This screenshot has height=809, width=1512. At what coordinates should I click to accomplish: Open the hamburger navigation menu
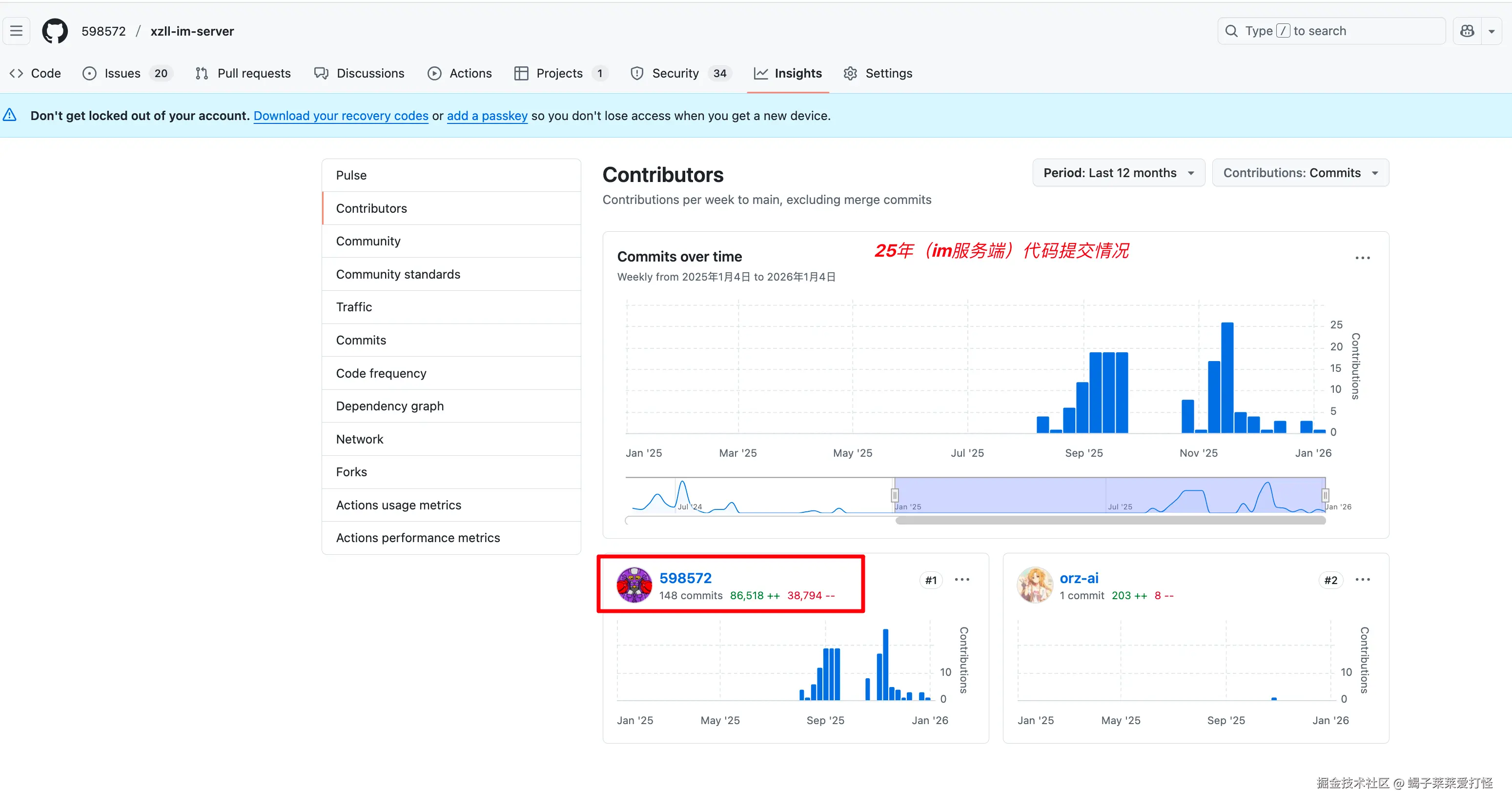tap(17, 31)
